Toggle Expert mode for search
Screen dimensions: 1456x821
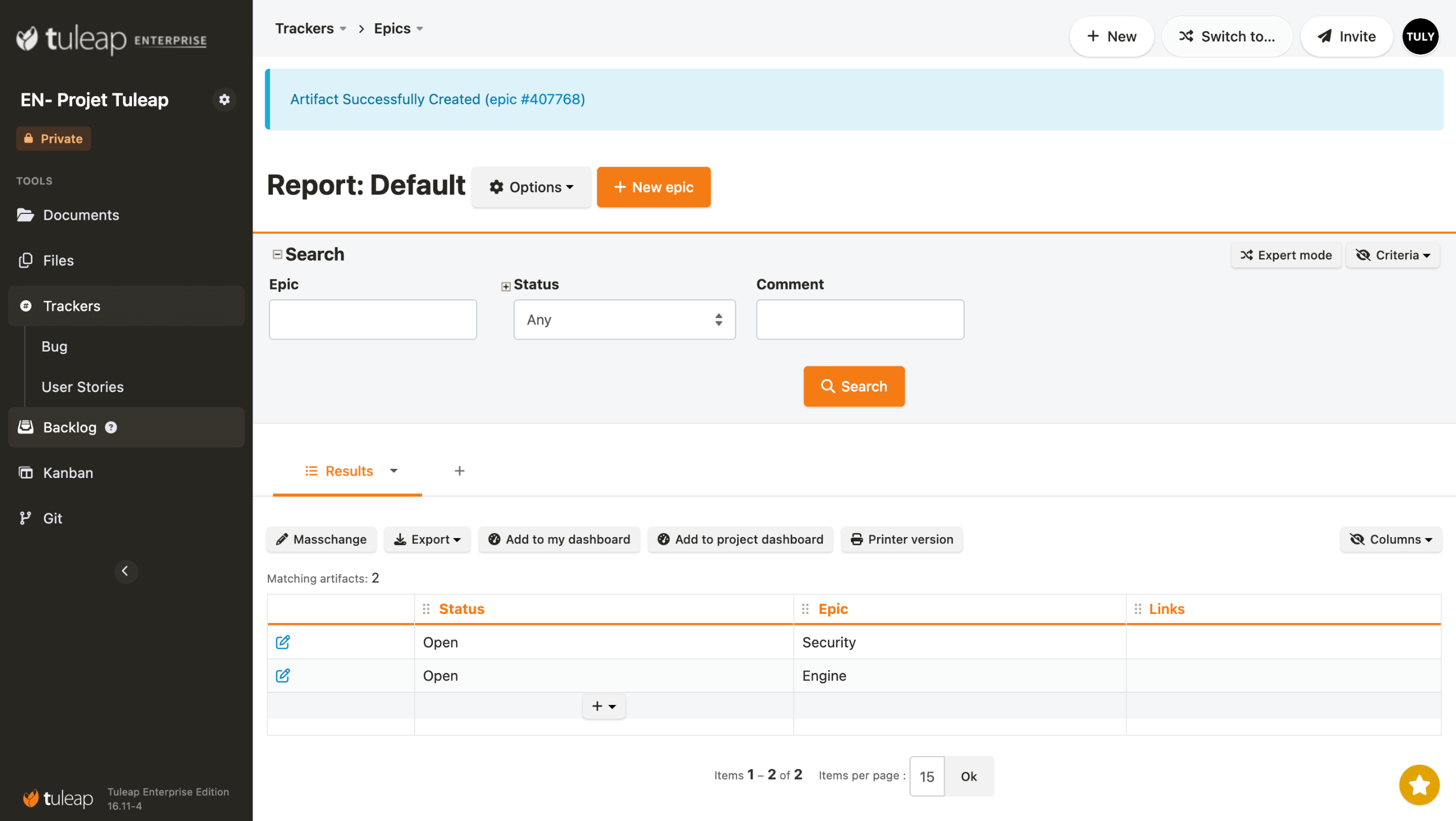(1286, 255)
